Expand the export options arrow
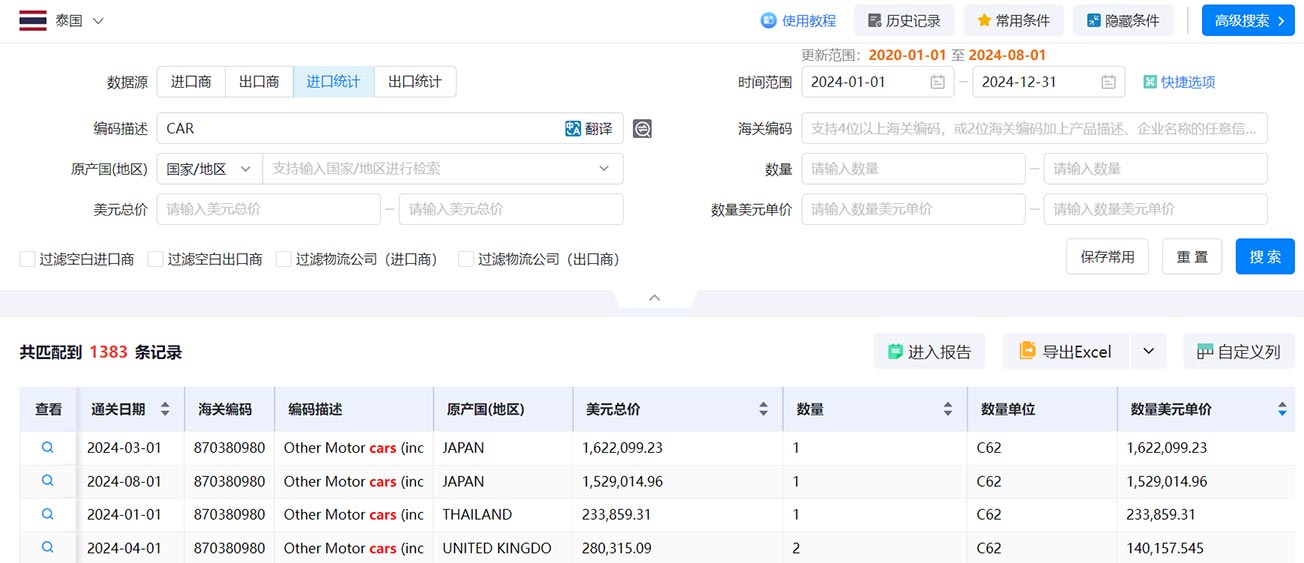1304x563 pixels. 1148,352
